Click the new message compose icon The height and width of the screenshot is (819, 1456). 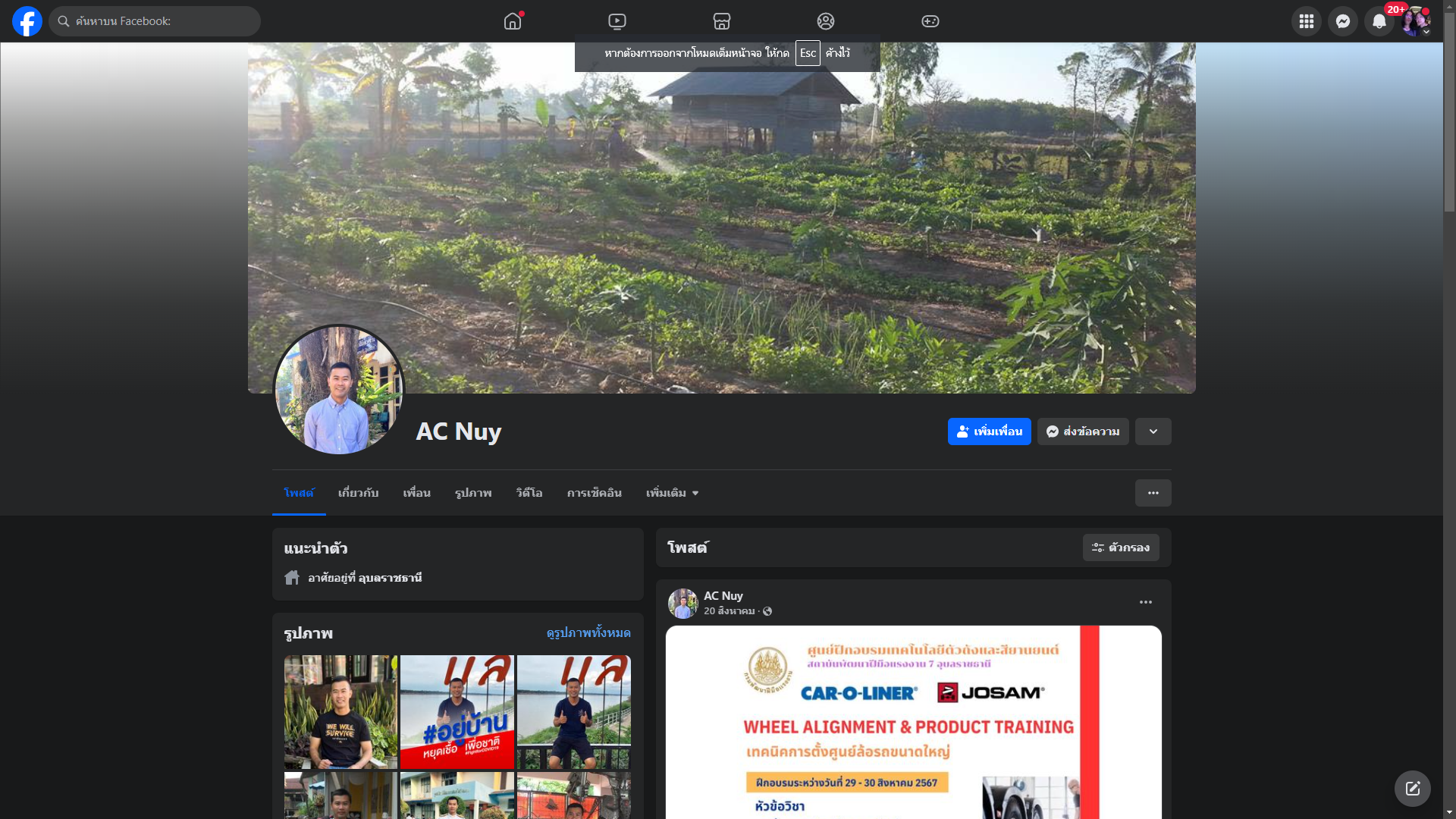coord(1412,789)
